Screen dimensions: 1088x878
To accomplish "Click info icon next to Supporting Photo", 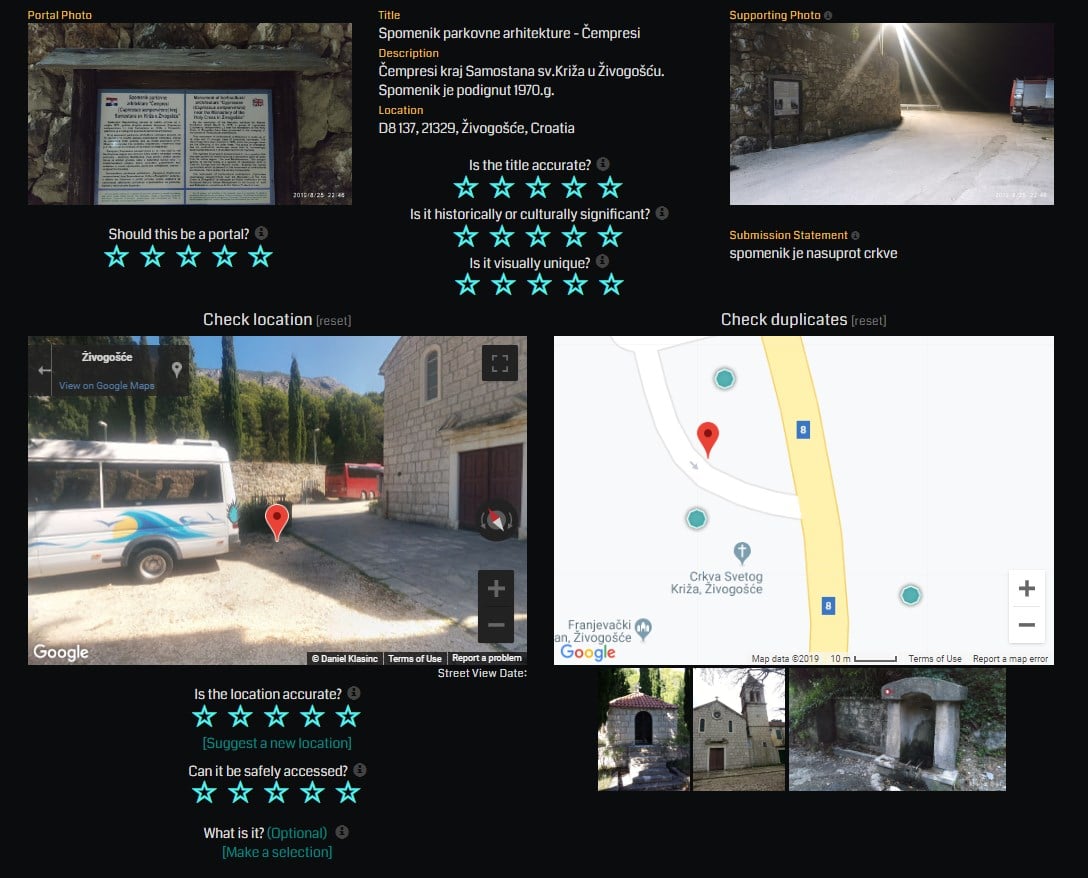I will tap(828, 15).
